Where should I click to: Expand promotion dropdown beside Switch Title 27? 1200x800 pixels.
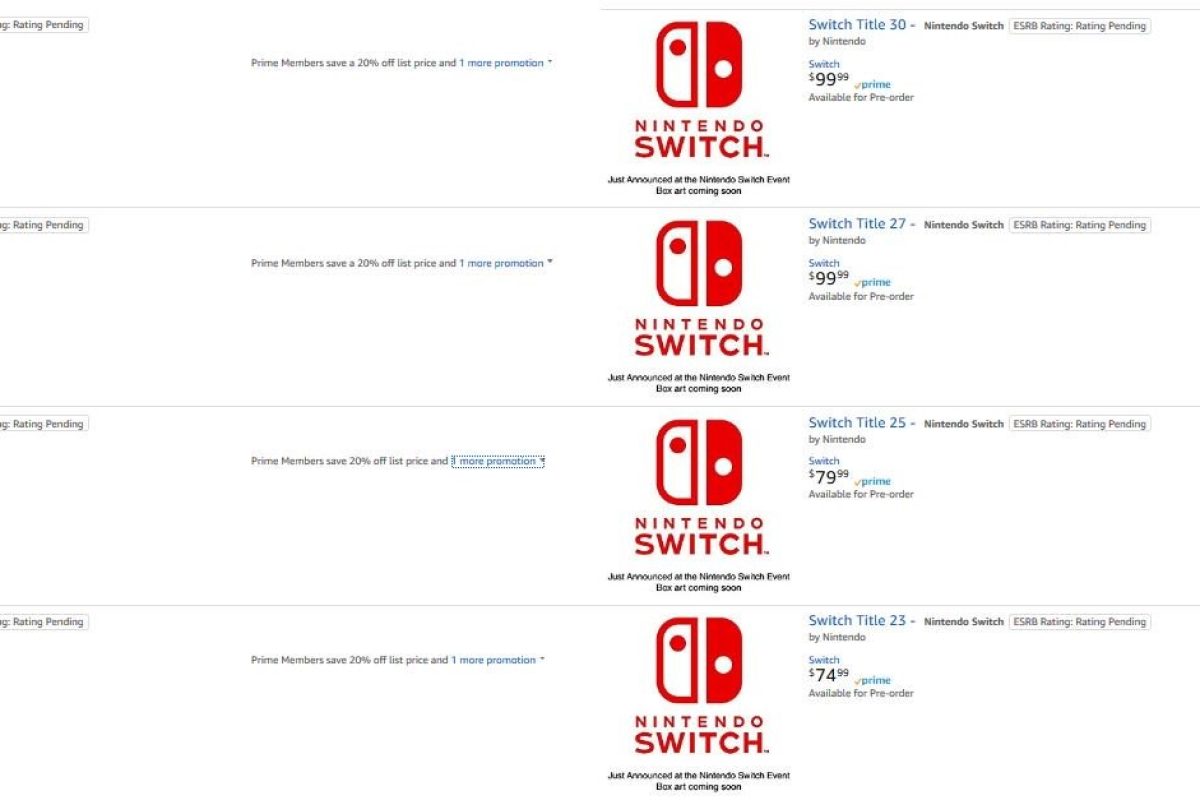click(505, 264)
